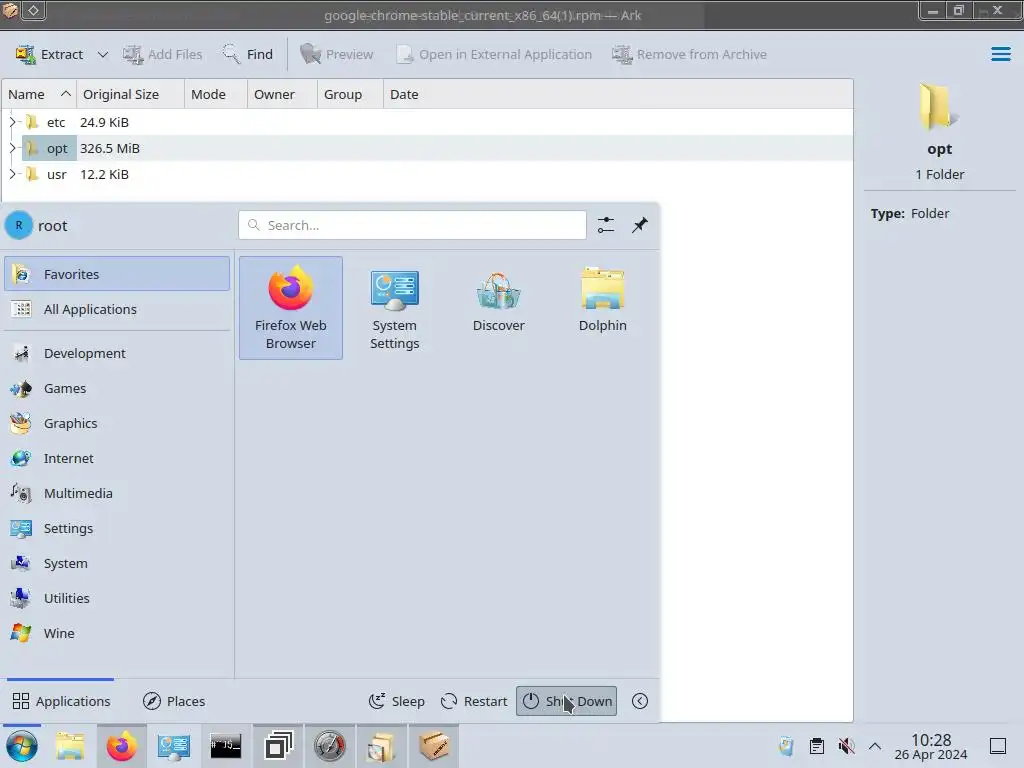Click the Ark package box taskbar icon
The width and height of the screenshot is (1024, 768).
tap(434, 746)
